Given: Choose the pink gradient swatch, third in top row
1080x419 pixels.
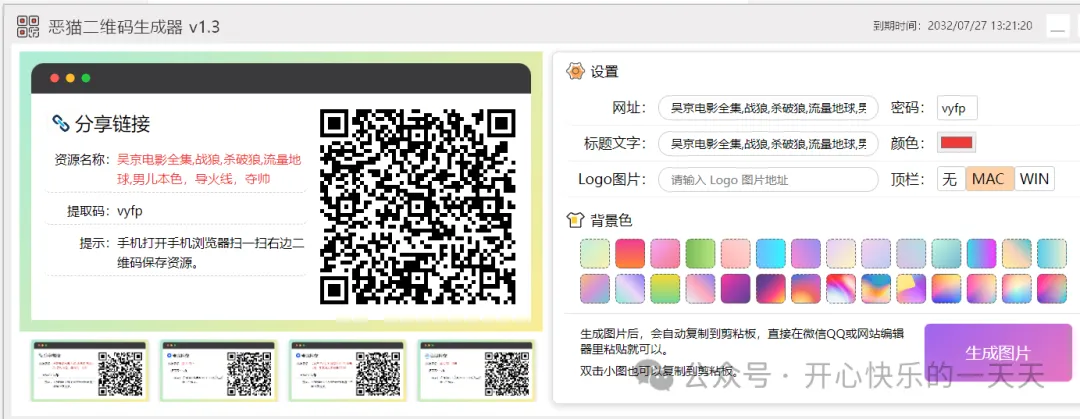Looking at the screenshot, I should tap(665, 253).
